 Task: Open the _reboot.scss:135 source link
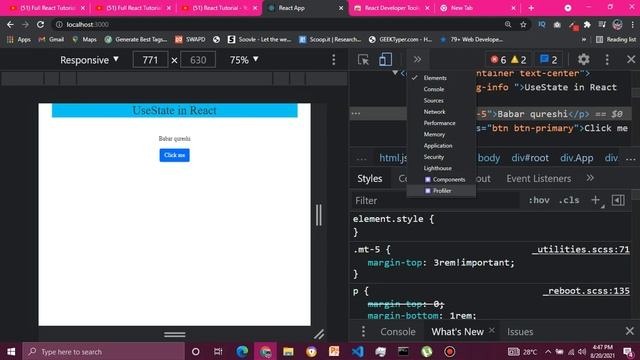586,291
